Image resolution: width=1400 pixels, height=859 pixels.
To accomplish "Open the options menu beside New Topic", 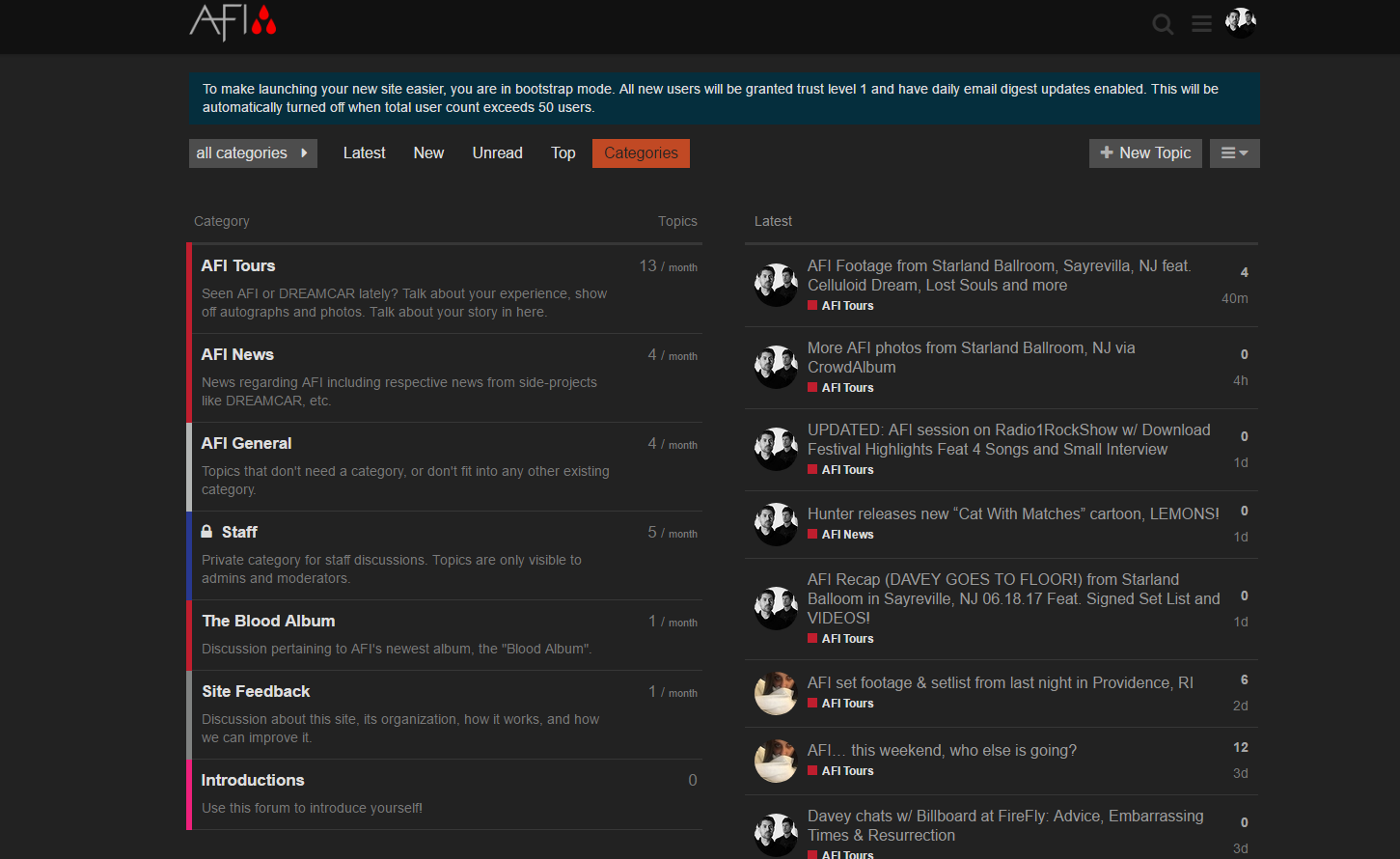I will click(1235, 153).
